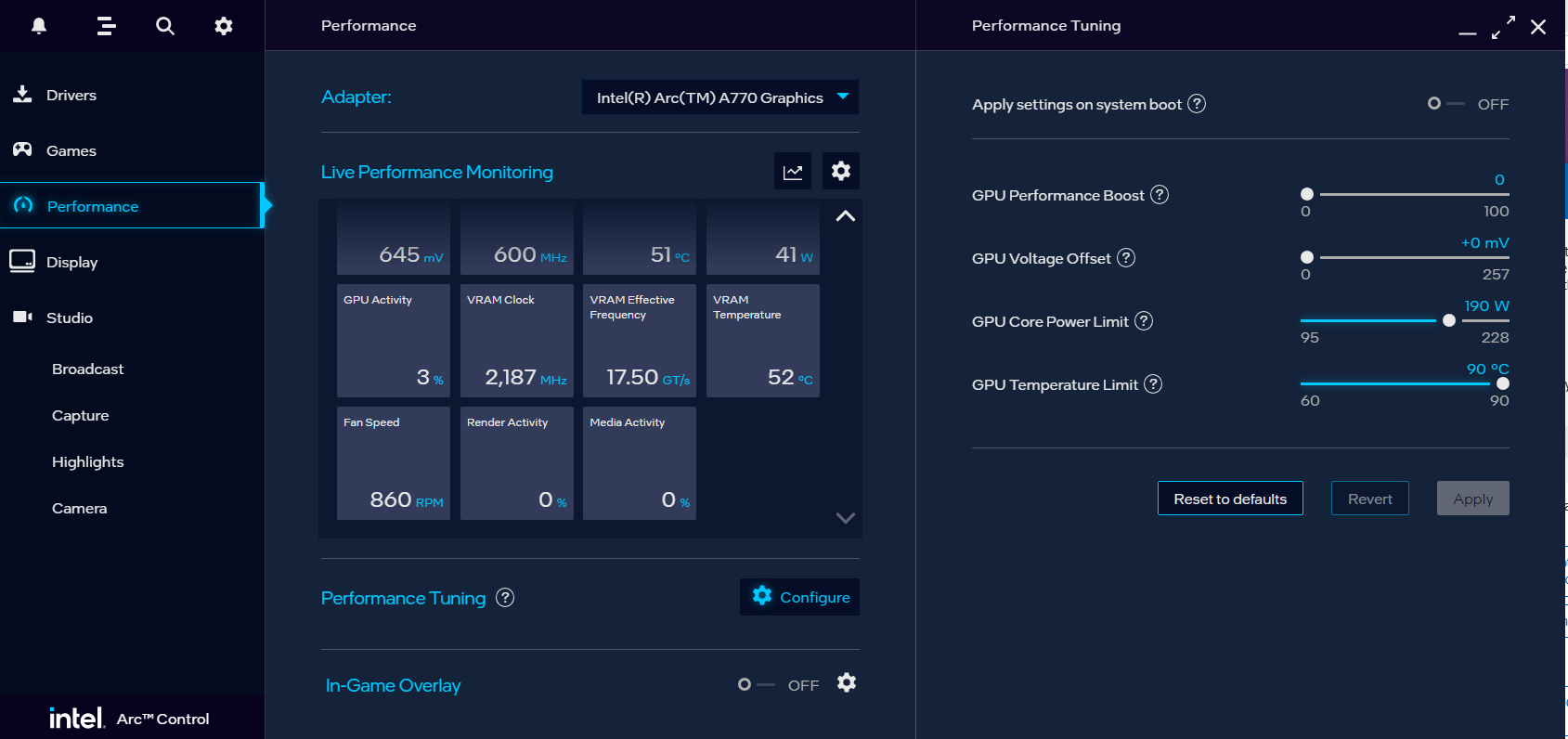Turn on the In-Game Overlay toggle
This screenshot has height=739, width=1568.
pos(756,685)
